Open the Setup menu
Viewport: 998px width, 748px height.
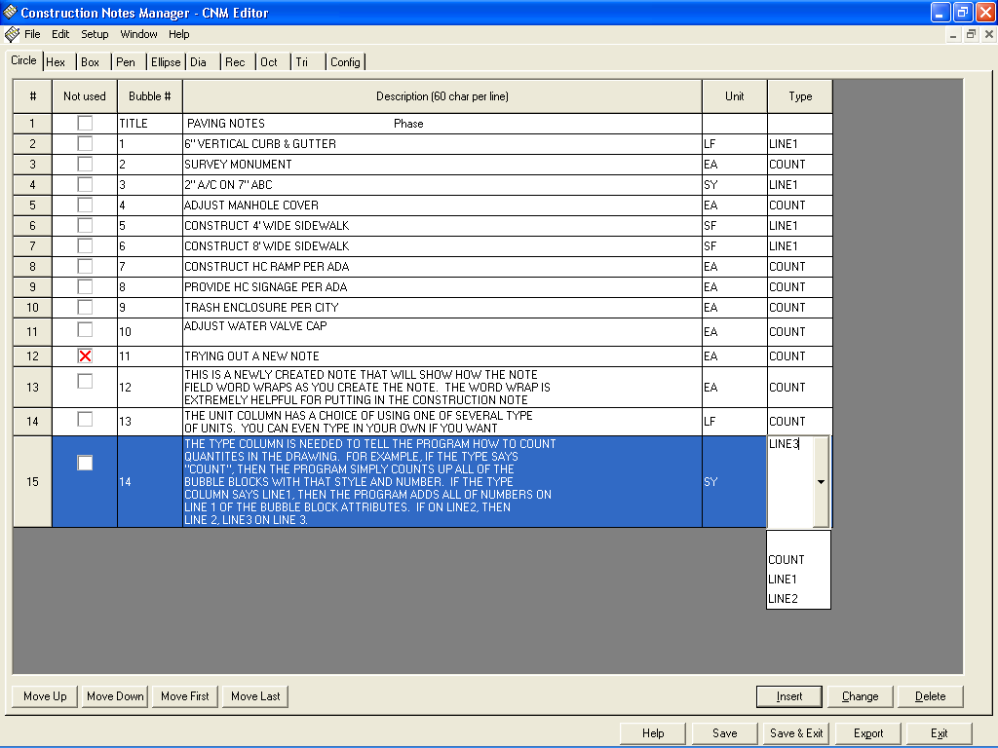pos(95,34)
